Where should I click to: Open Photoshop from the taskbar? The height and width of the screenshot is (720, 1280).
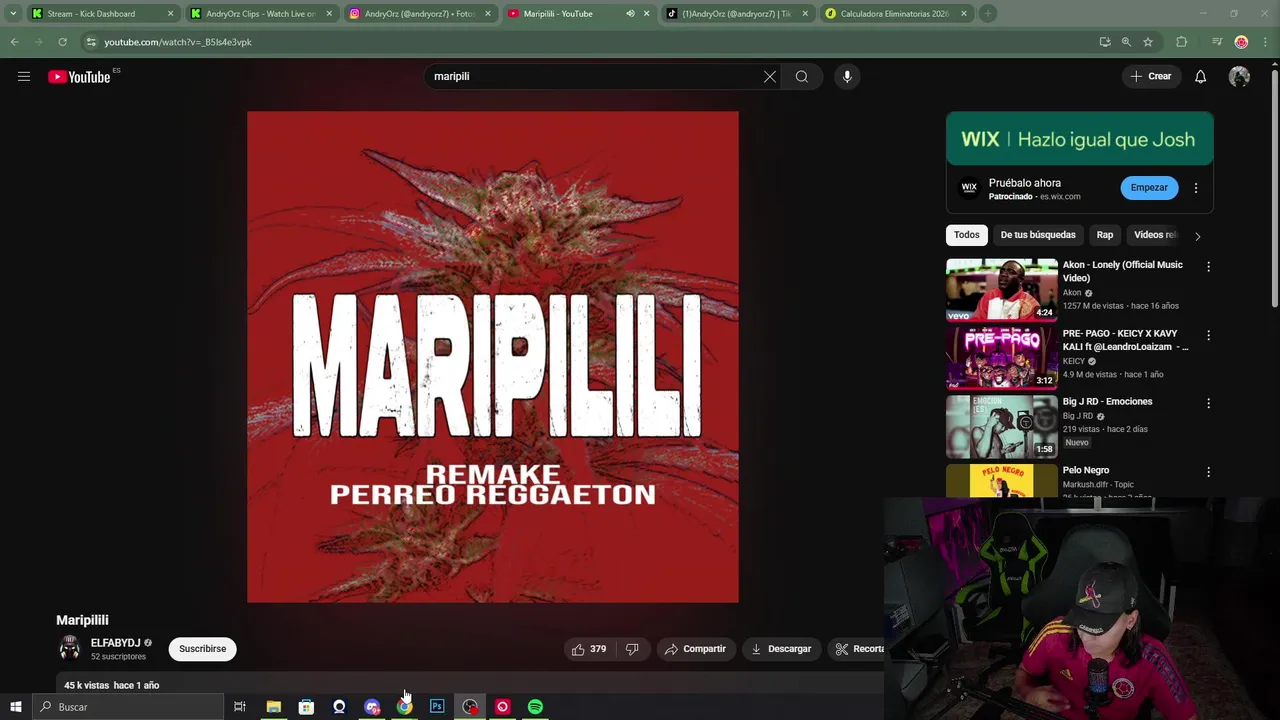coord(437,707)
